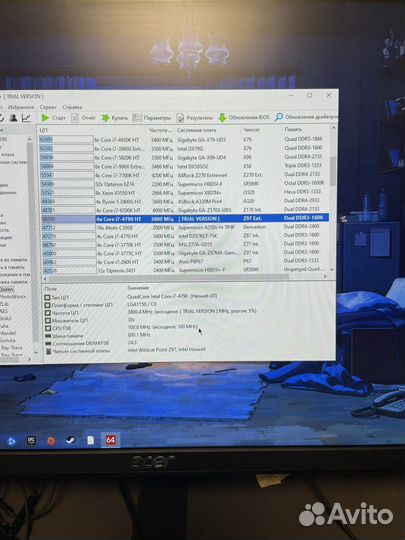Image resolution: width=405 pixels, height=540 pixels.
Task: Click the AIDA64 taskbar icon
Action: click(111, 440)
